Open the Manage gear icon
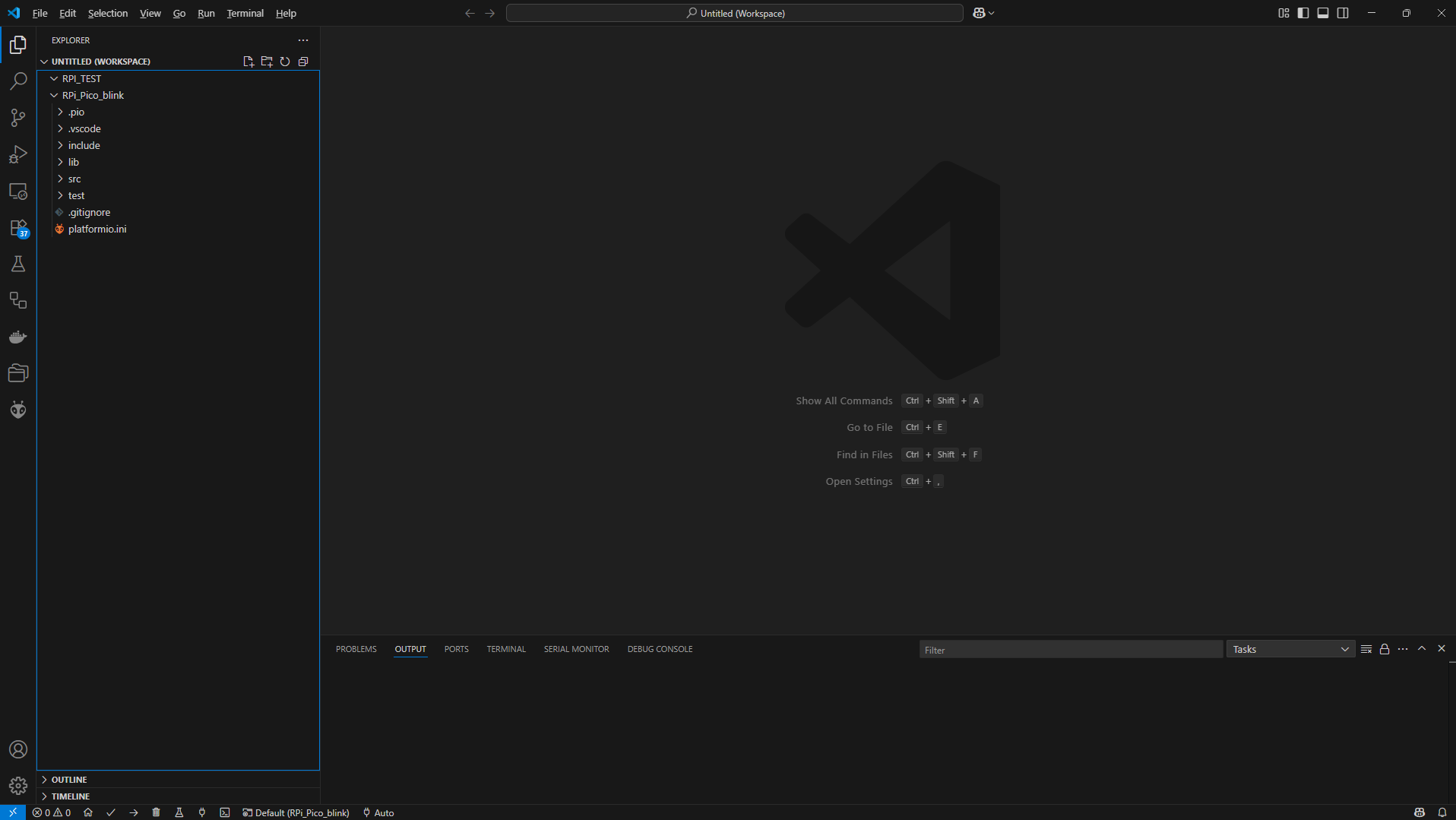This screenshot has height=820, width=1456. [x=18, y=786]
